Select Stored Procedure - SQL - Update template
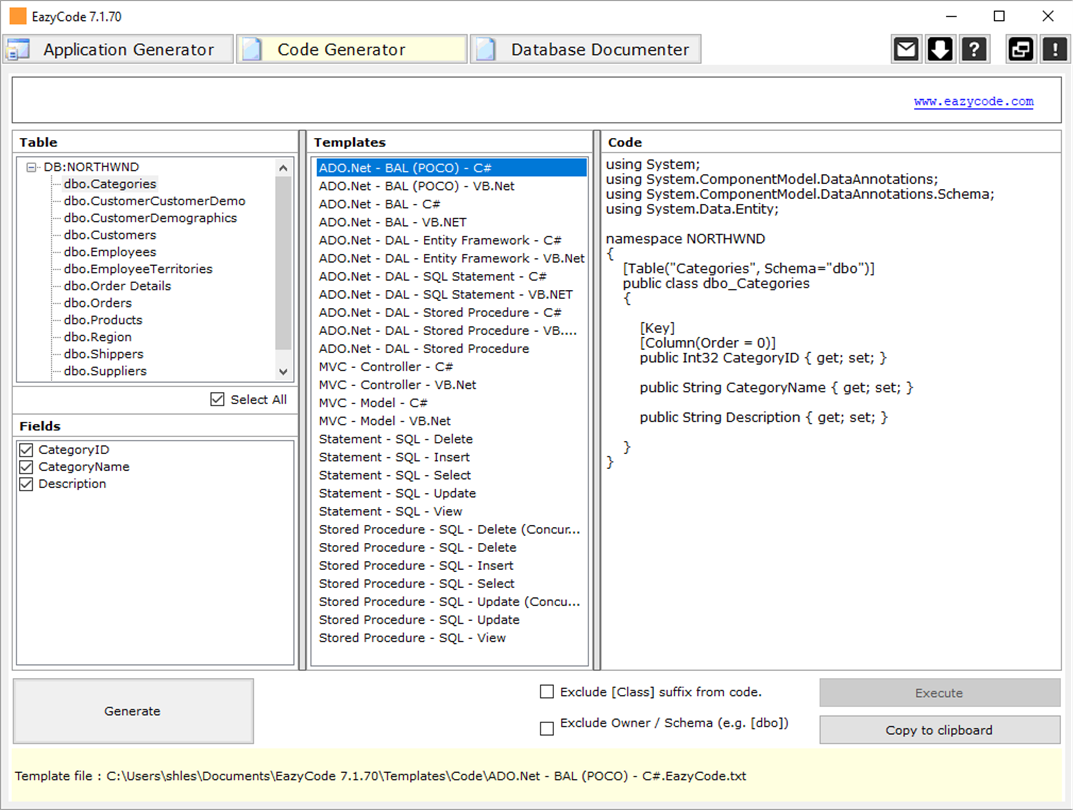The image size is (1073, 810). [452, 620]
